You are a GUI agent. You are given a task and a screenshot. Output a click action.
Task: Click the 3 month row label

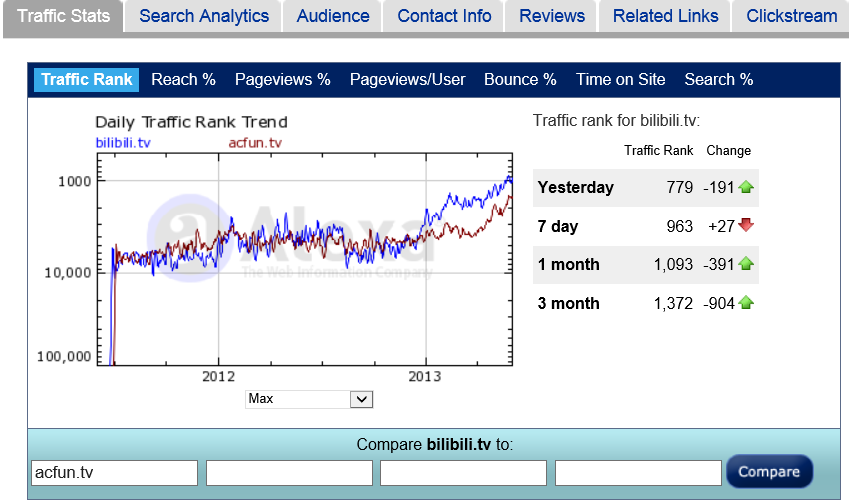[569, 303]
